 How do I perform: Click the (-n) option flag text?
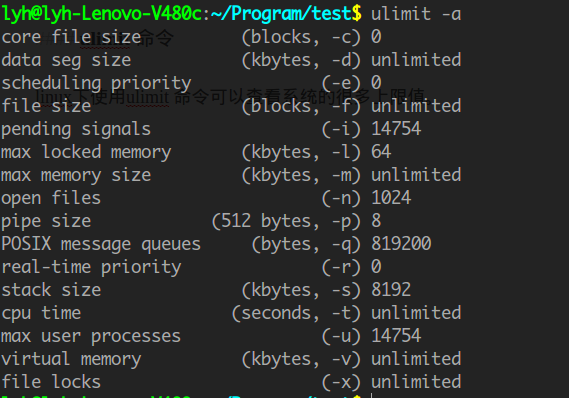tap(341, 198)
